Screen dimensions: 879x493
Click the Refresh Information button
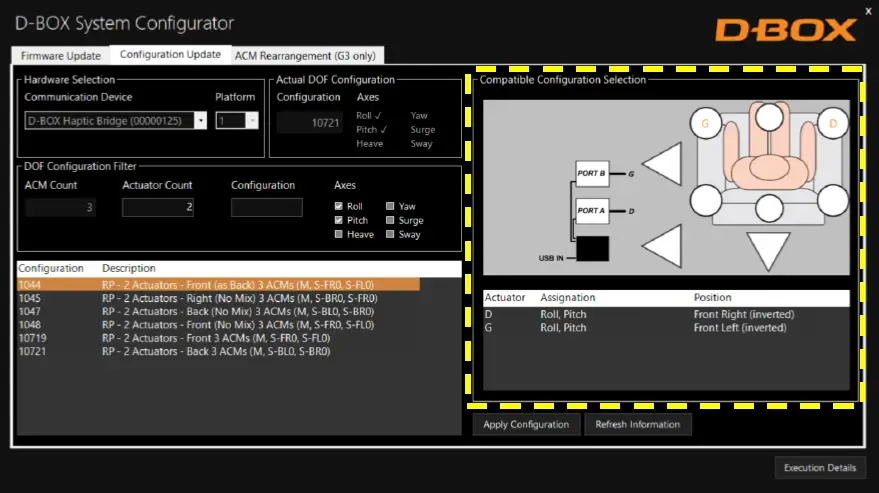(638, 425)
